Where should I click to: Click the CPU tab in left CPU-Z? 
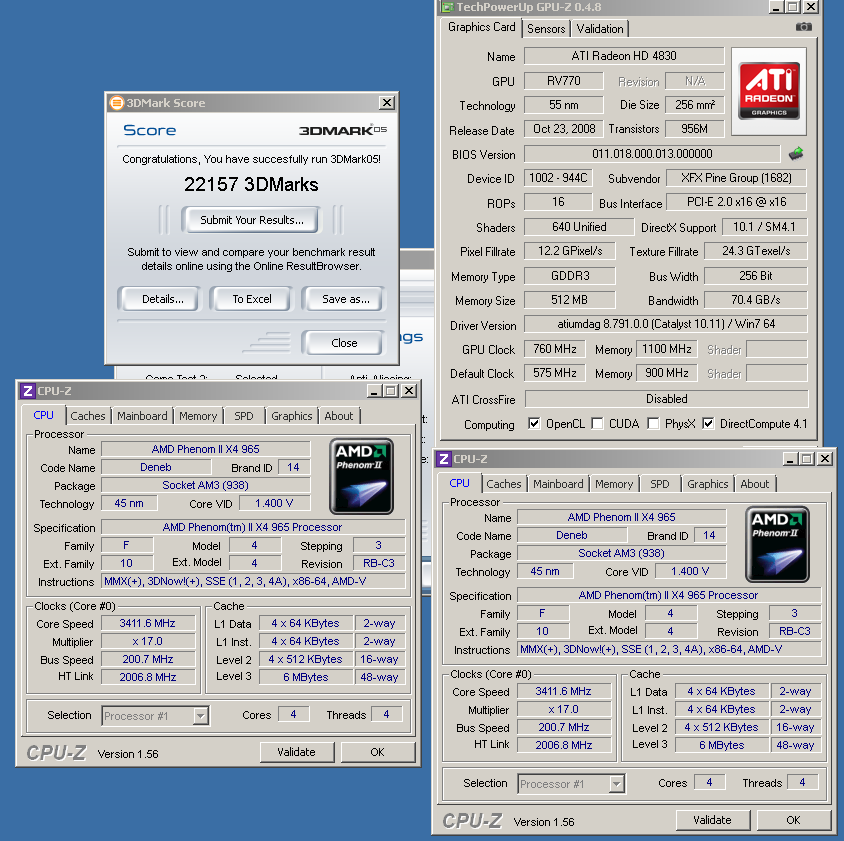pos(43,416)
